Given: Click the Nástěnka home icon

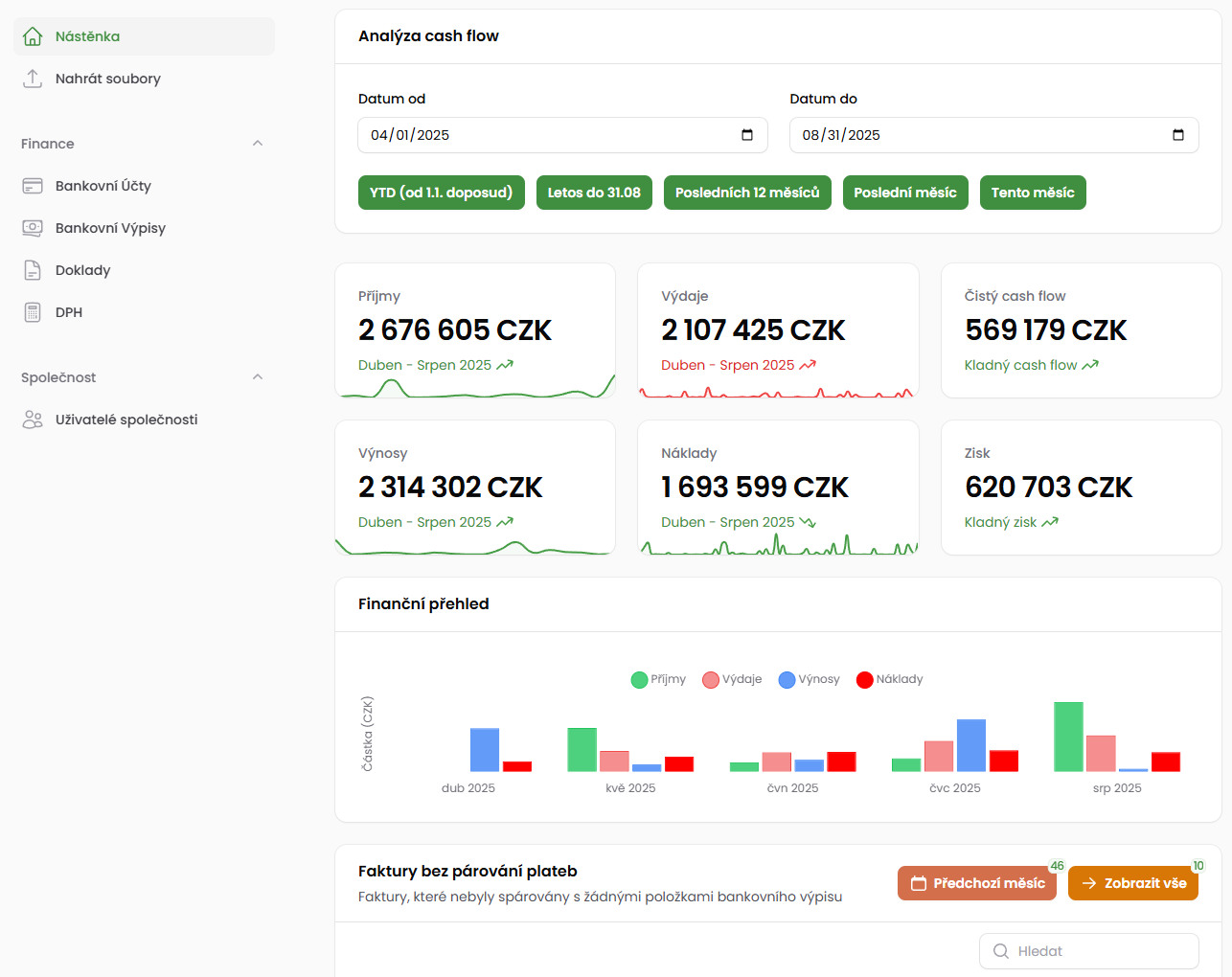Looking at the screenshot, I should point(33,36).
